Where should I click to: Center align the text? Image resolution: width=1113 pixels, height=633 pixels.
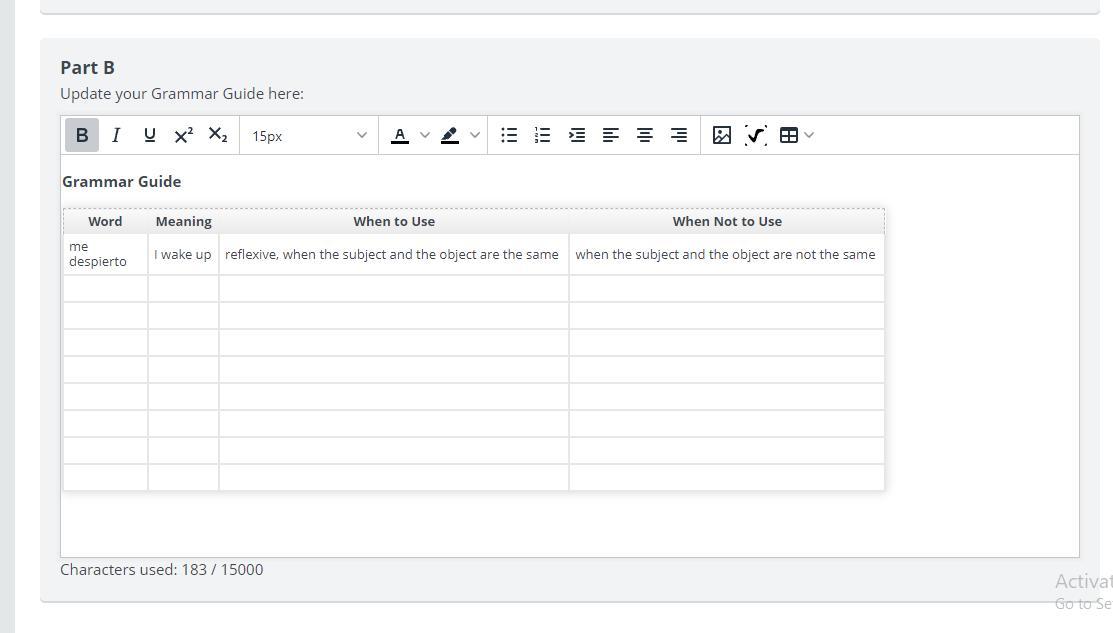[x=645, y=135]
